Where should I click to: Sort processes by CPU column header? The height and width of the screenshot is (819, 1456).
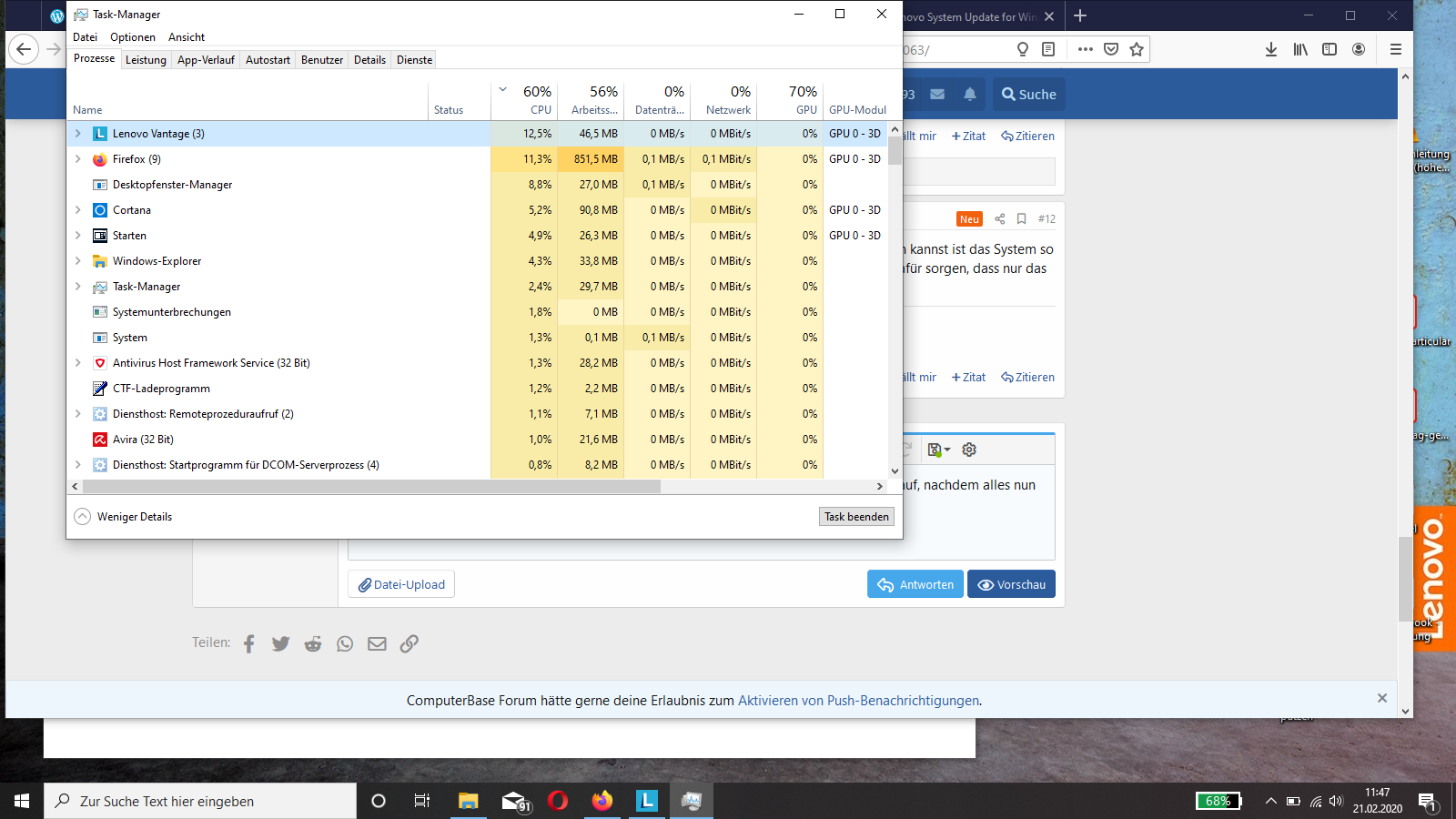(x=524, y=100)
